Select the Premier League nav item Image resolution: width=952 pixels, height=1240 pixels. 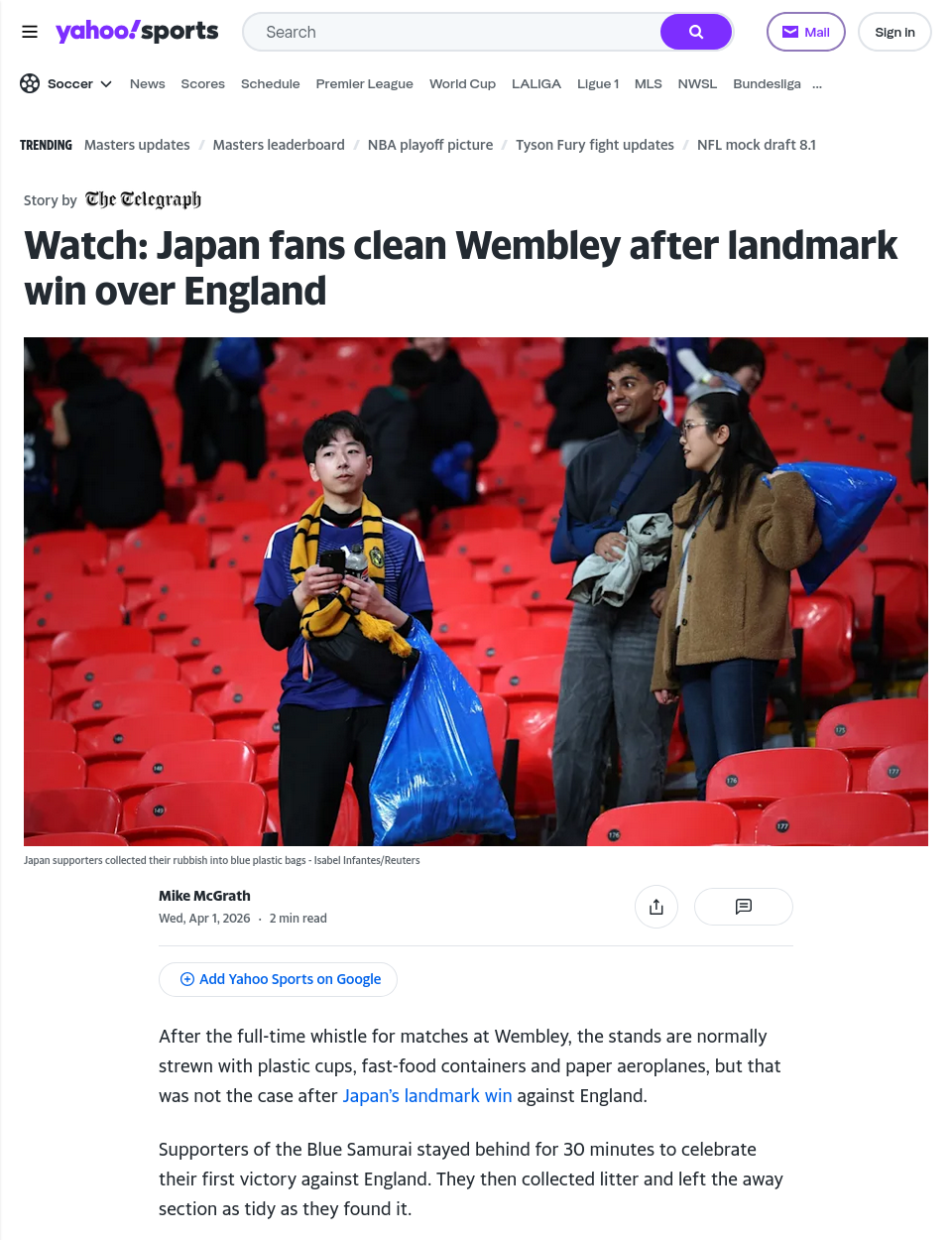[364, 84]
